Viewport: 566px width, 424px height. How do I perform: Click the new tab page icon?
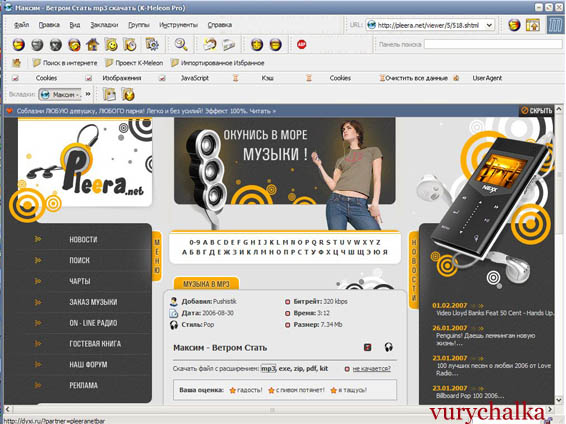pyautogui.click(x=109, y=95)
